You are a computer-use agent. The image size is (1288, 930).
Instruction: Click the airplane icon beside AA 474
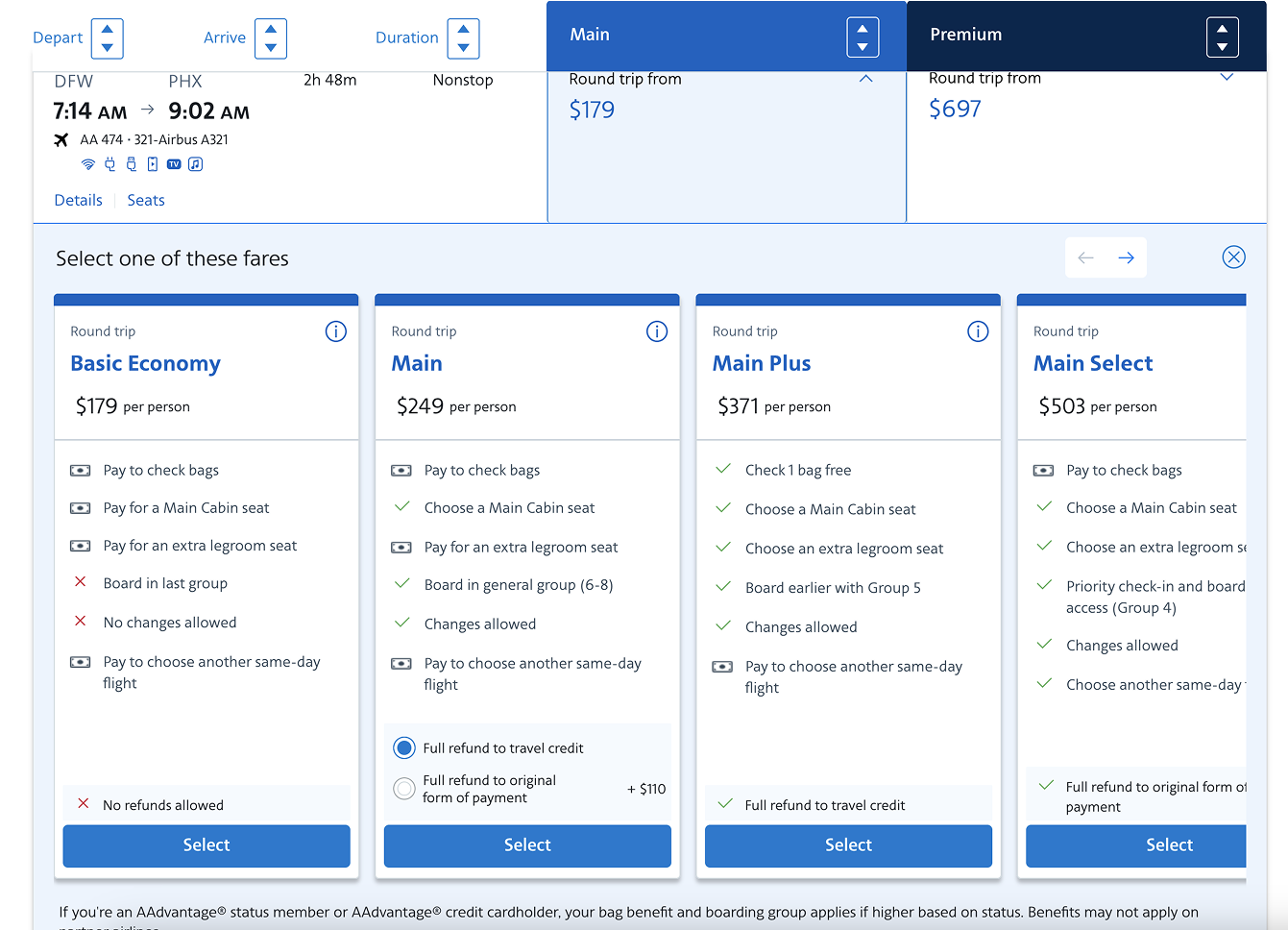point(61,140)
